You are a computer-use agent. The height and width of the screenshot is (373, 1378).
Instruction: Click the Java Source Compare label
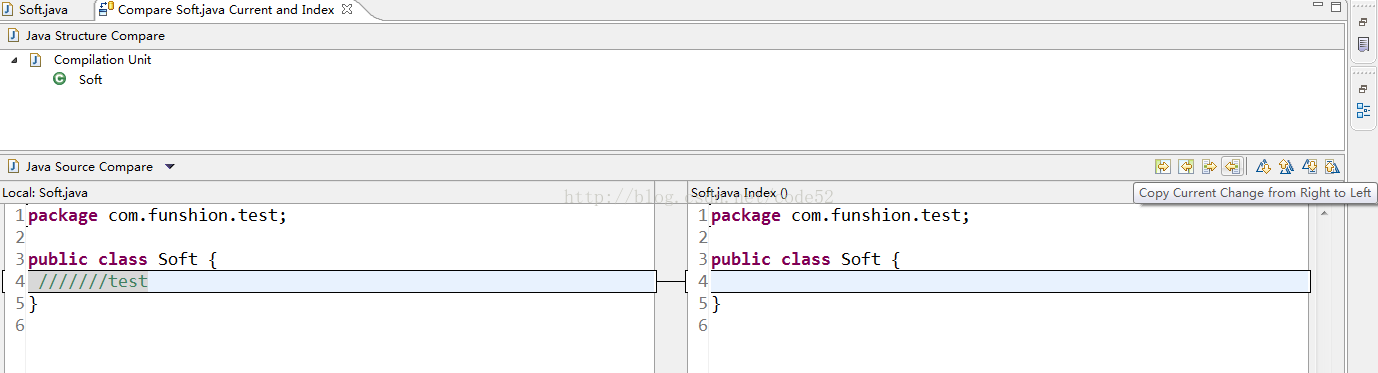coord(89,167)
